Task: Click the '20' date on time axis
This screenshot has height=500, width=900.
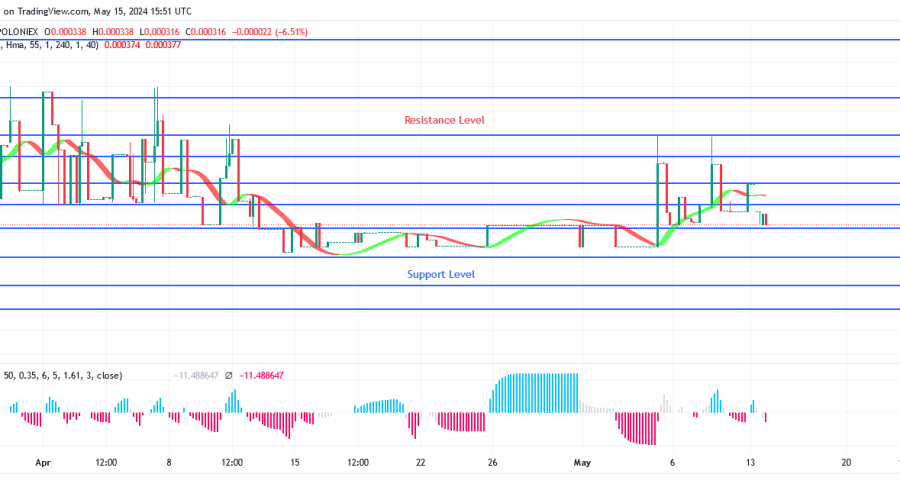Action: coord(846,463)
